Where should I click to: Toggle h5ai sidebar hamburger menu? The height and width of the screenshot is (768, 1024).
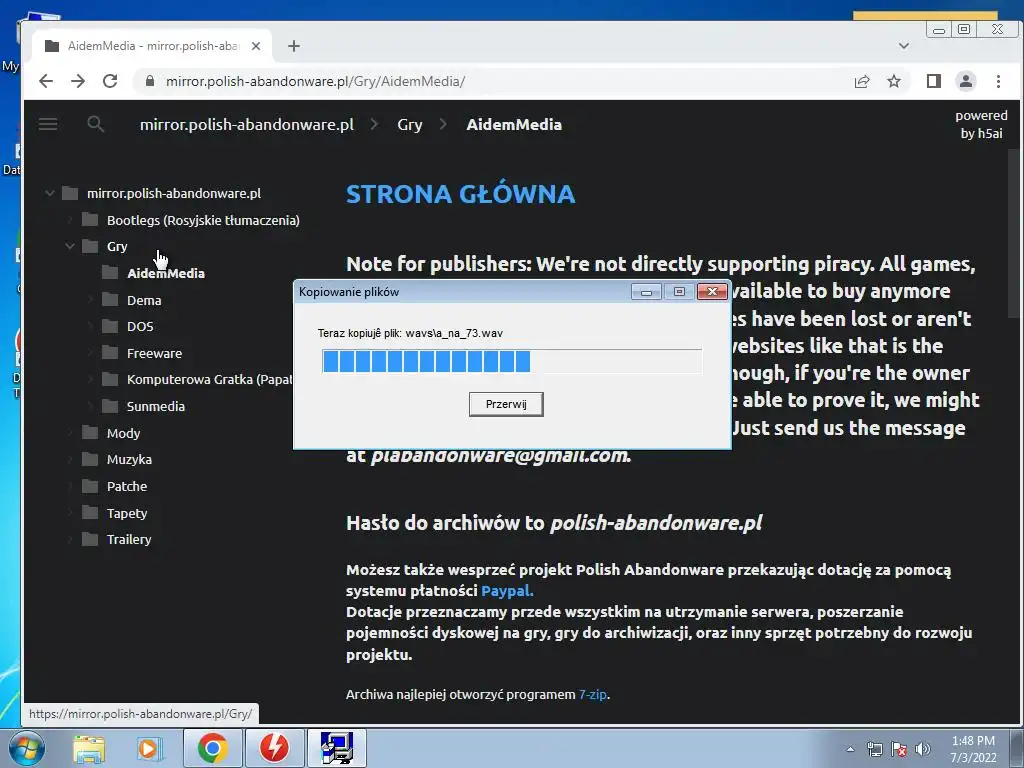point(48,124)
